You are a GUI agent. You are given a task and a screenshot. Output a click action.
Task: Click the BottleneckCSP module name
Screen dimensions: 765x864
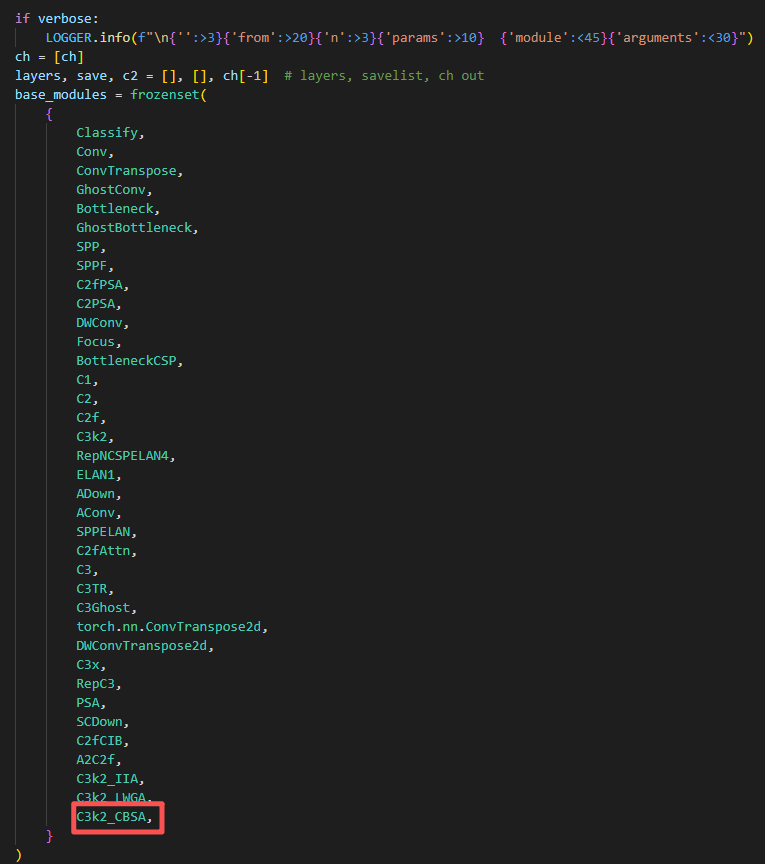129,360
